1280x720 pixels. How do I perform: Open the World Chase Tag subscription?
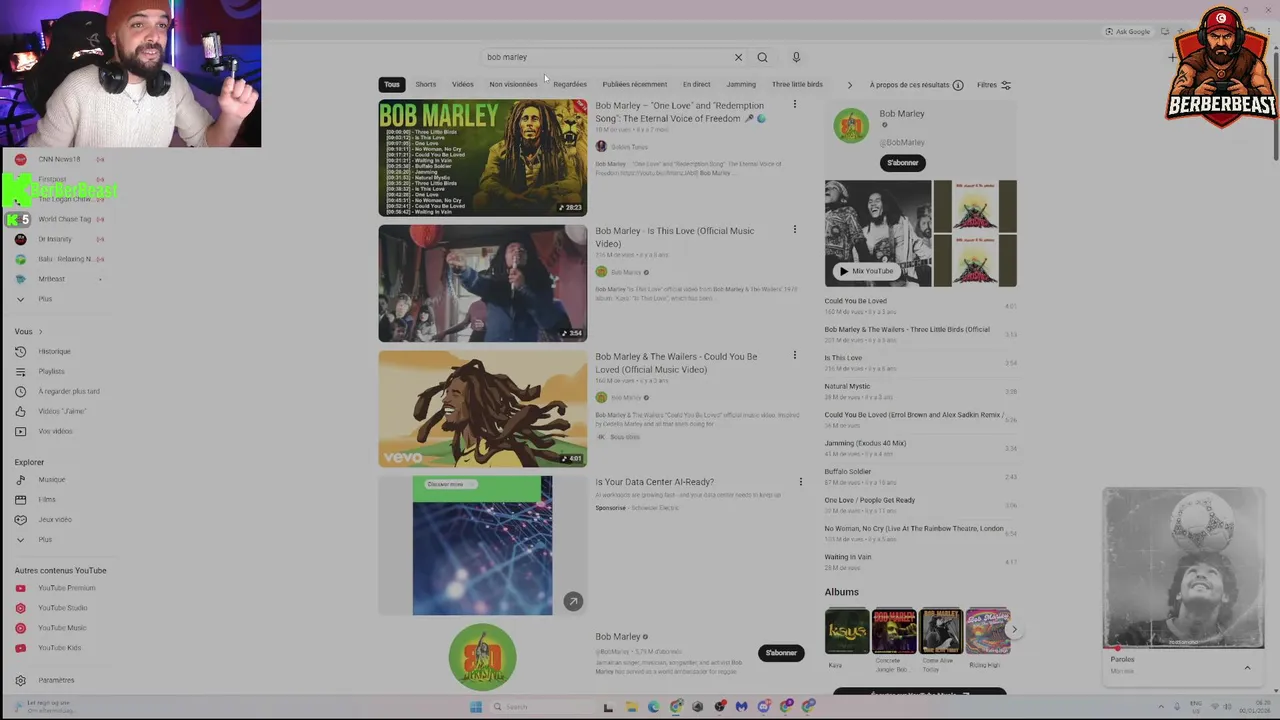(64, 219)
